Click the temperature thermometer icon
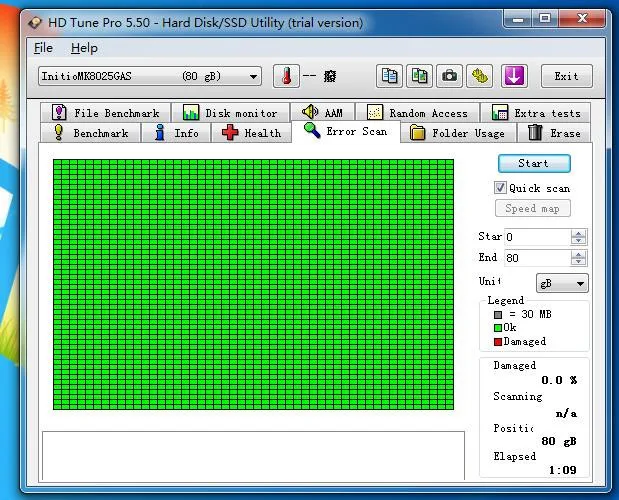This screenshot has height=500, width=619. (x=286, y=76)
